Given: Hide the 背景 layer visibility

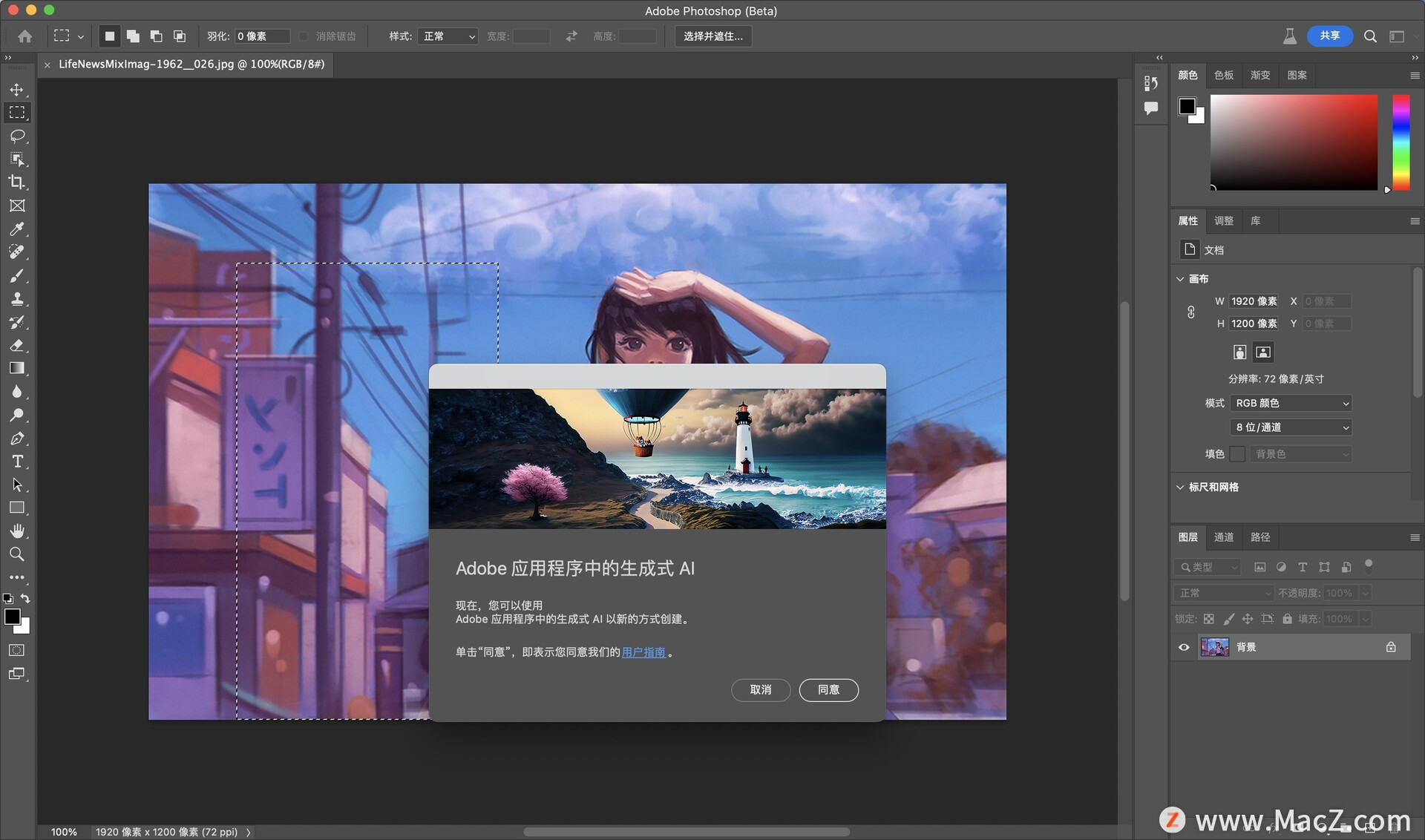Looking at the screenshot, I should coord(1184,647).
